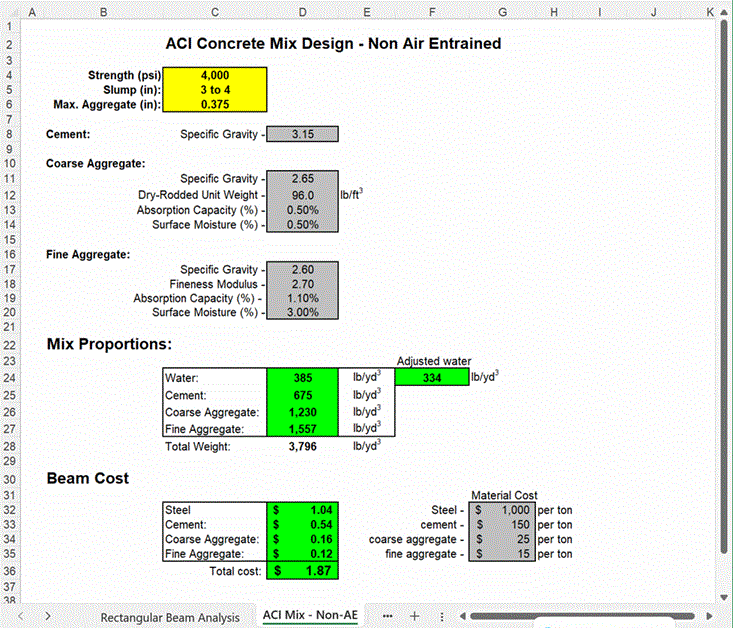Select the Slump '3 to 4' cell

[215, 90]
